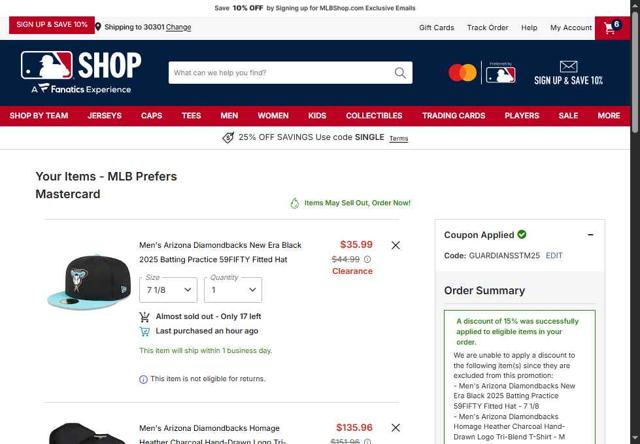Remove the New Era fitted hat item
The height and width of the screenshot is (444, 640).
tap(396, 245)
